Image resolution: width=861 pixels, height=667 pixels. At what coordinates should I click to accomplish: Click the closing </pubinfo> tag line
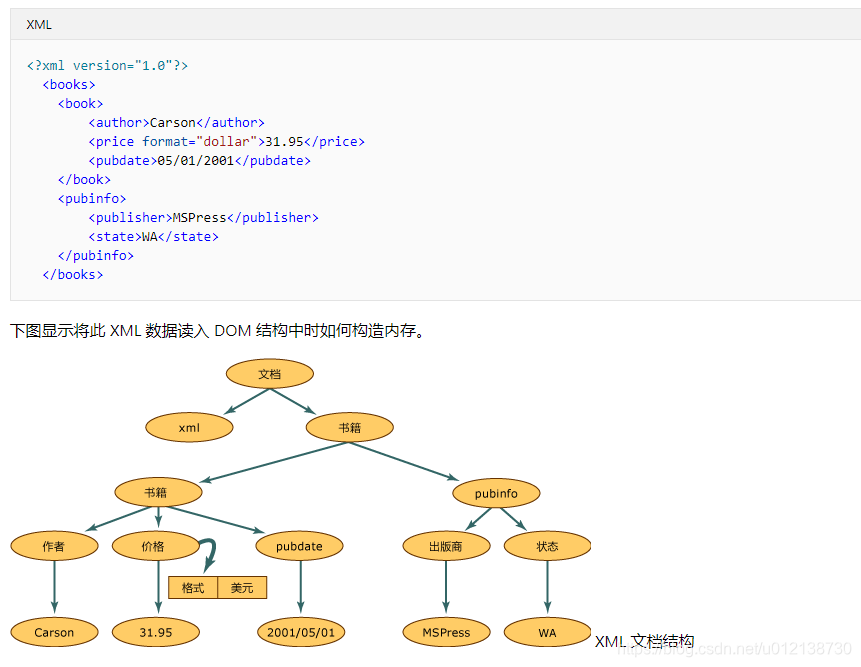click(x=96, y=256)
